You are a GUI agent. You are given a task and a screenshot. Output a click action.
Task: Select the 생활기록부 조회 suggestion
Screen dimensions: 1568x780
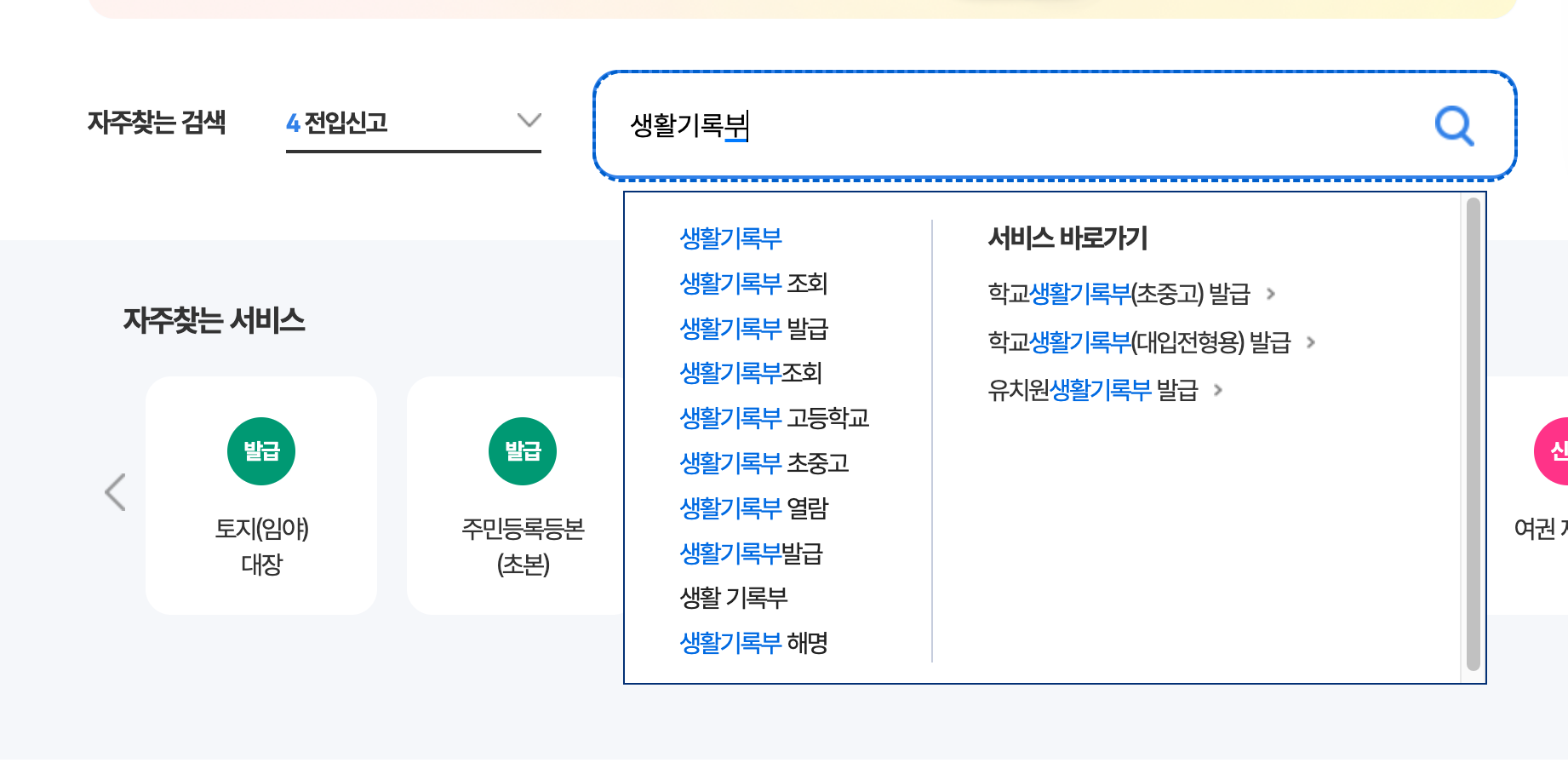(753, 284)
